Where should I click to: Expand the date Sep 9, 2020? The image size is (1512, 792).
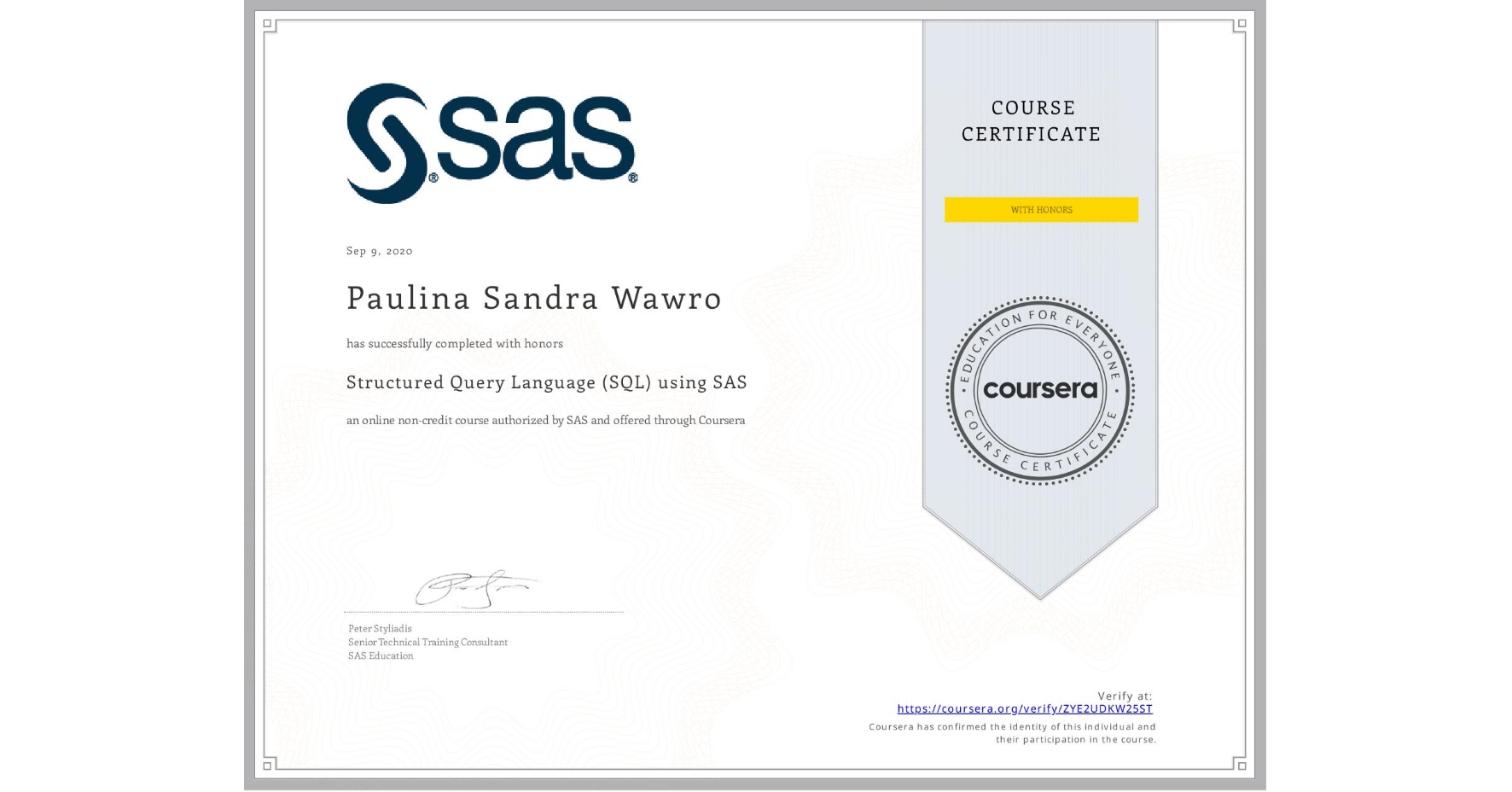coord(378,250)
